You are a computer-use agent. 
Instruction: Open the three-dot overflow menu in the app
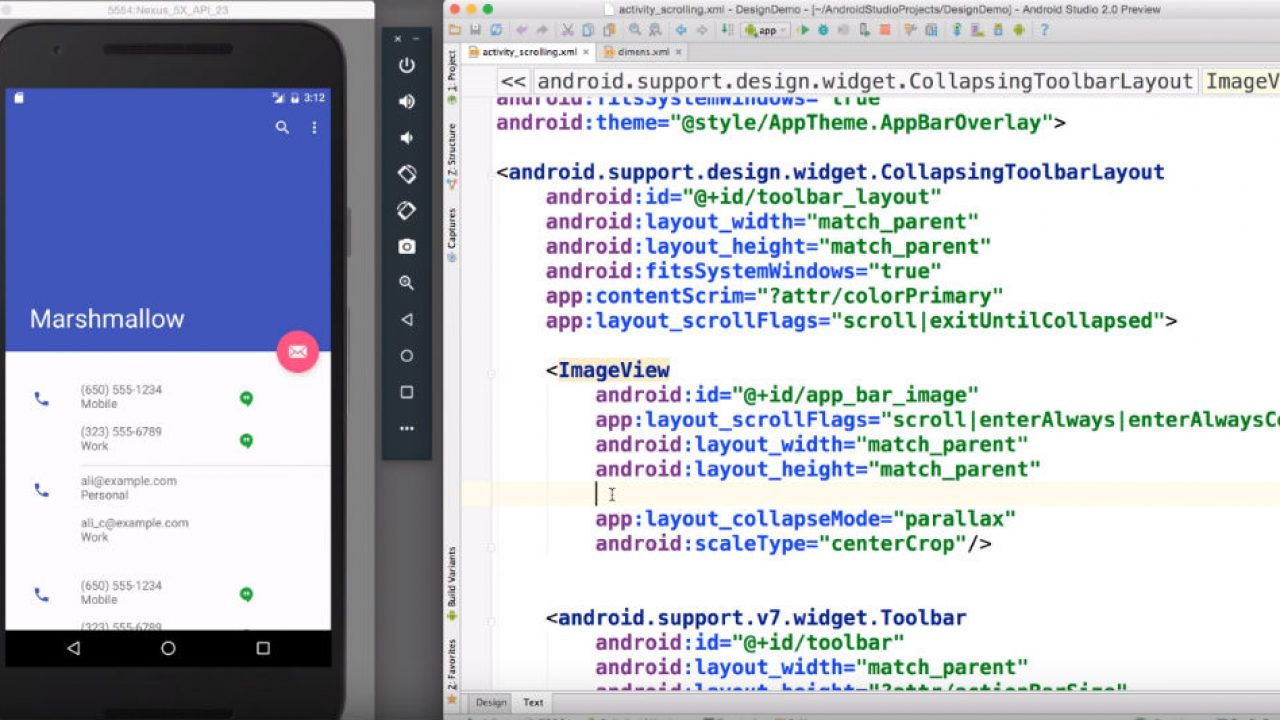pos(314,127)
